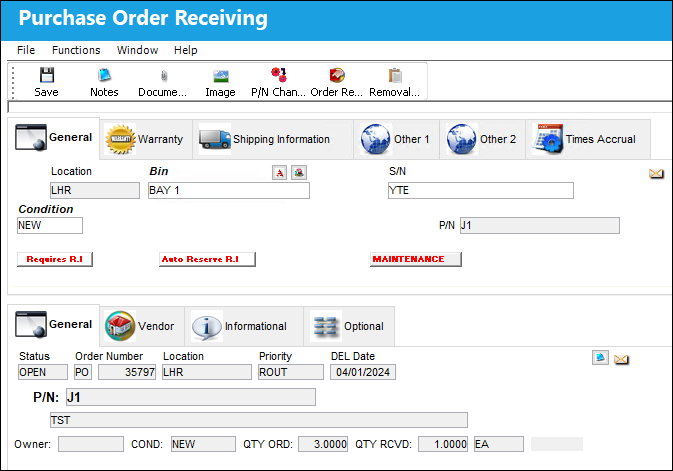Open the Shipping Information tab
Screen dimensions: 673x471
tap(273, 139)
